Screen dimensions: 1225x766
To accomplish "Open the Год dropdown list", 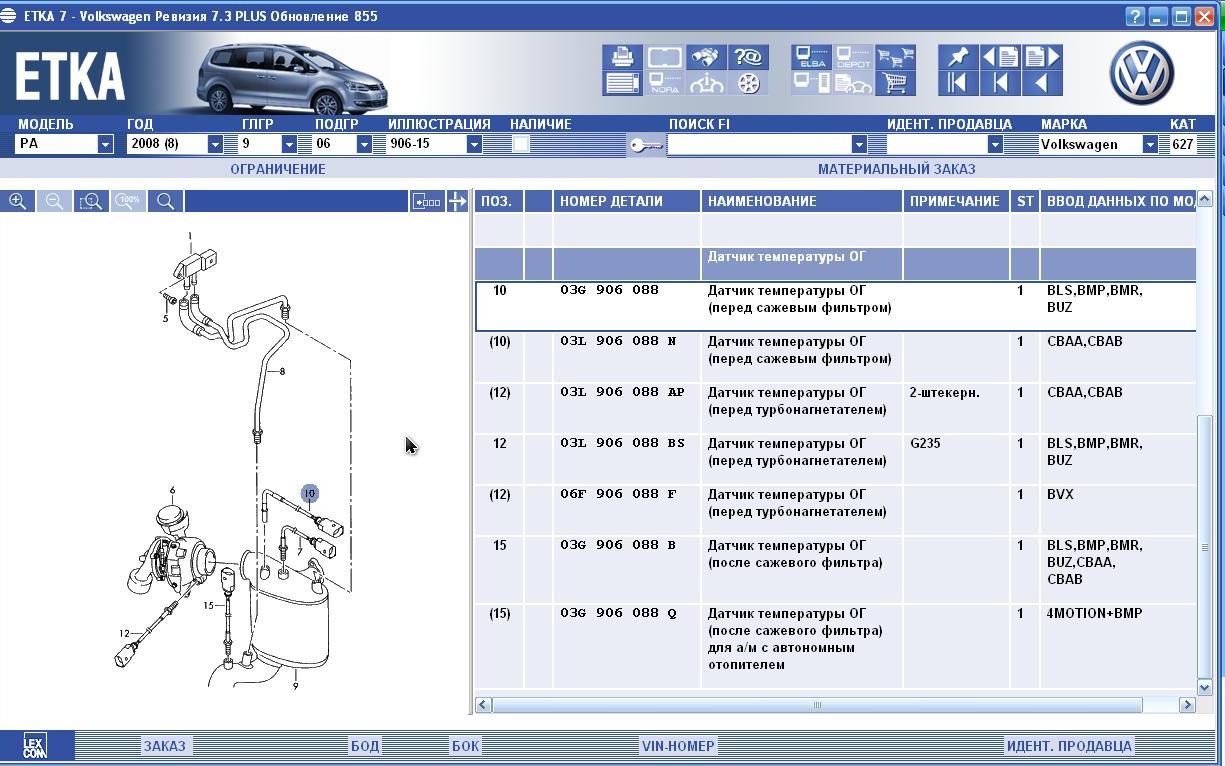I will [x=214, y=144].
